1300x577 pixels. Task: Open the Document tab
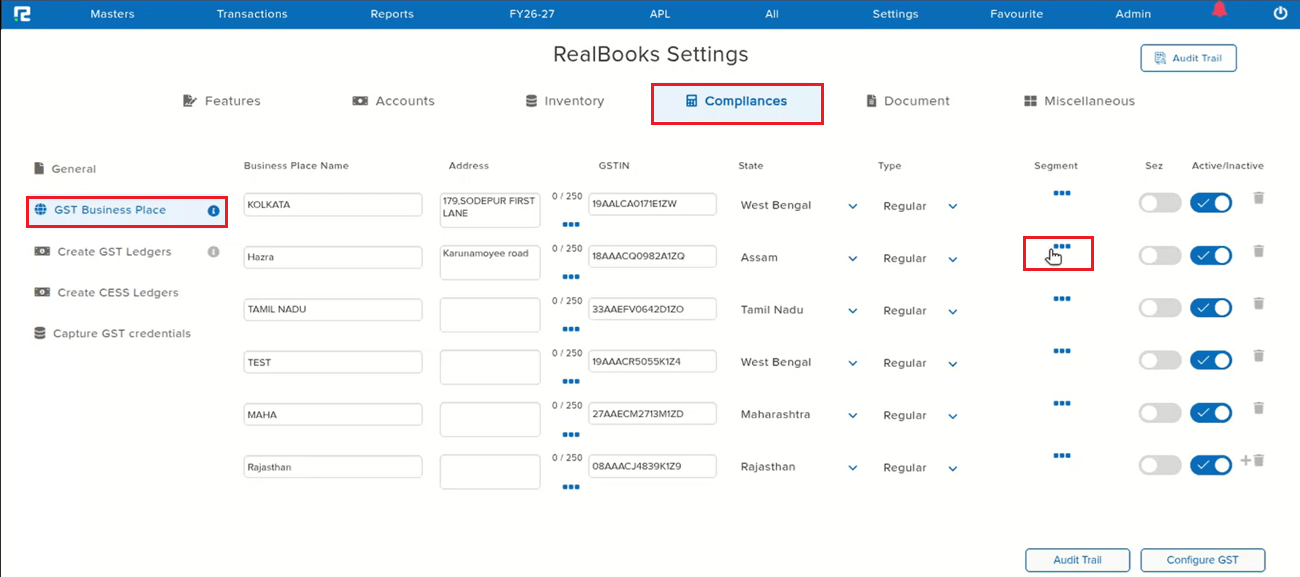pyautogui.click(x=908, y=101)
